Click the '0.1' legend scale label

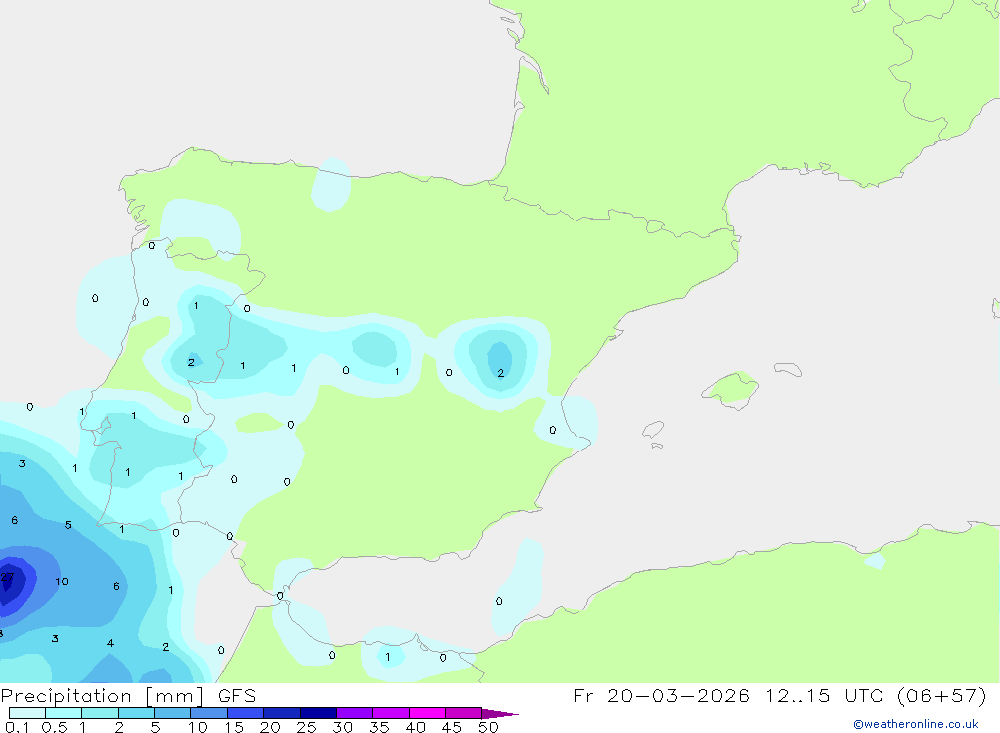tap(17, 727)
